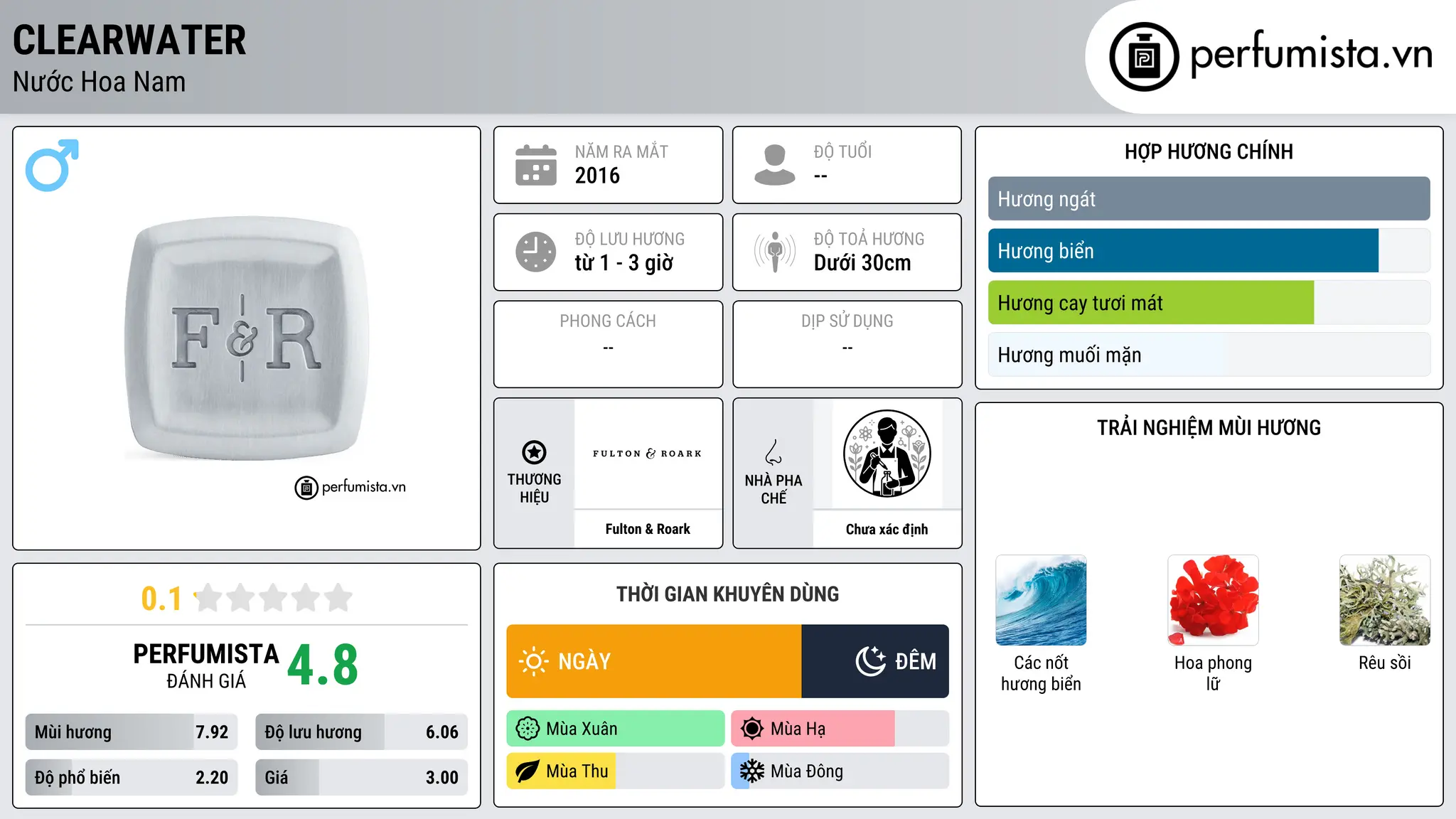Click the flower icon for Mùa Xuân

point(528,729)
